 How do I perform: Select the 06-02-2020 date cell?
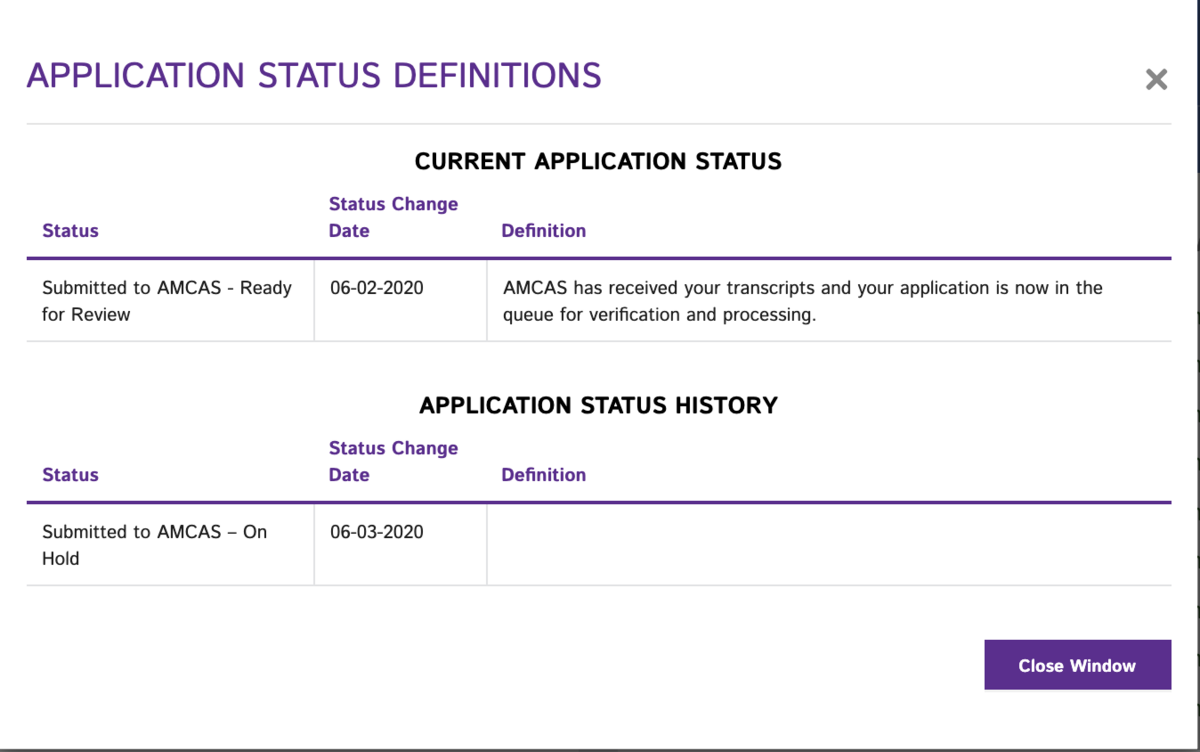coord(400,301)
